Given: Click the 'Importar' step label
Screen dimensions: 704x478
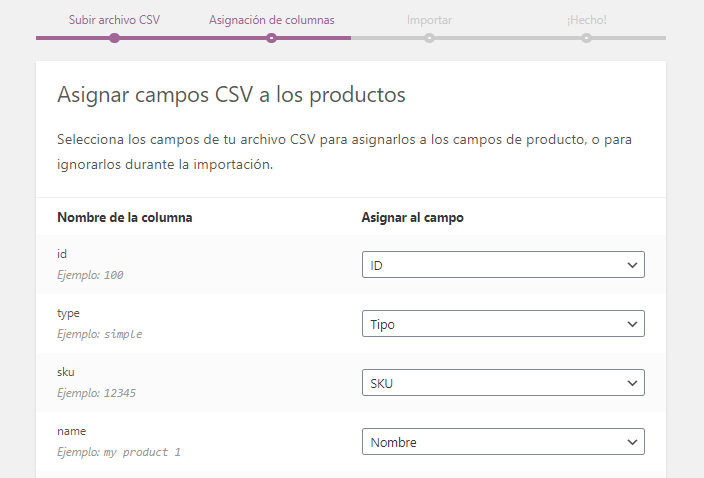Looking at the screenshot, I should point(429,19).
